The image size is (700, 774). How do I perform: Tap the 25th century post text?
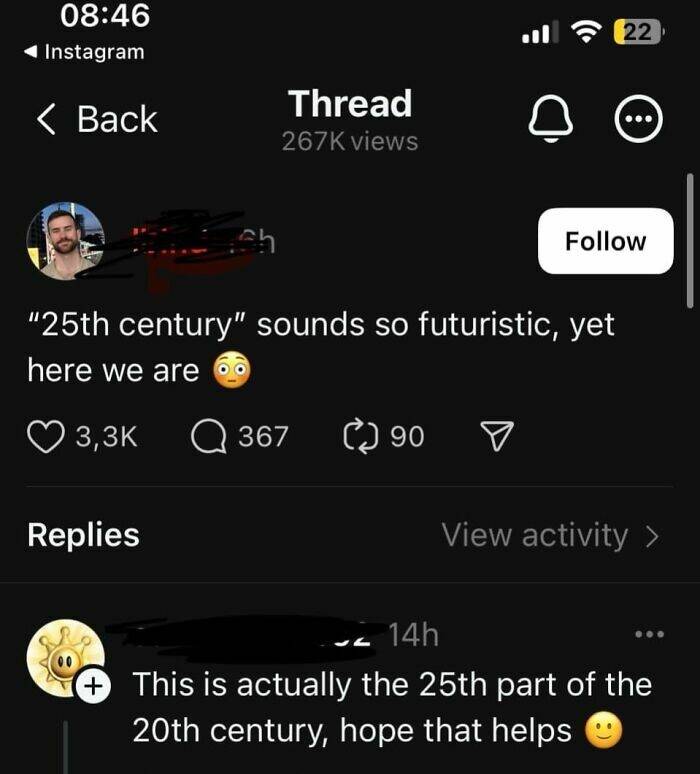[x=320, y=346]
